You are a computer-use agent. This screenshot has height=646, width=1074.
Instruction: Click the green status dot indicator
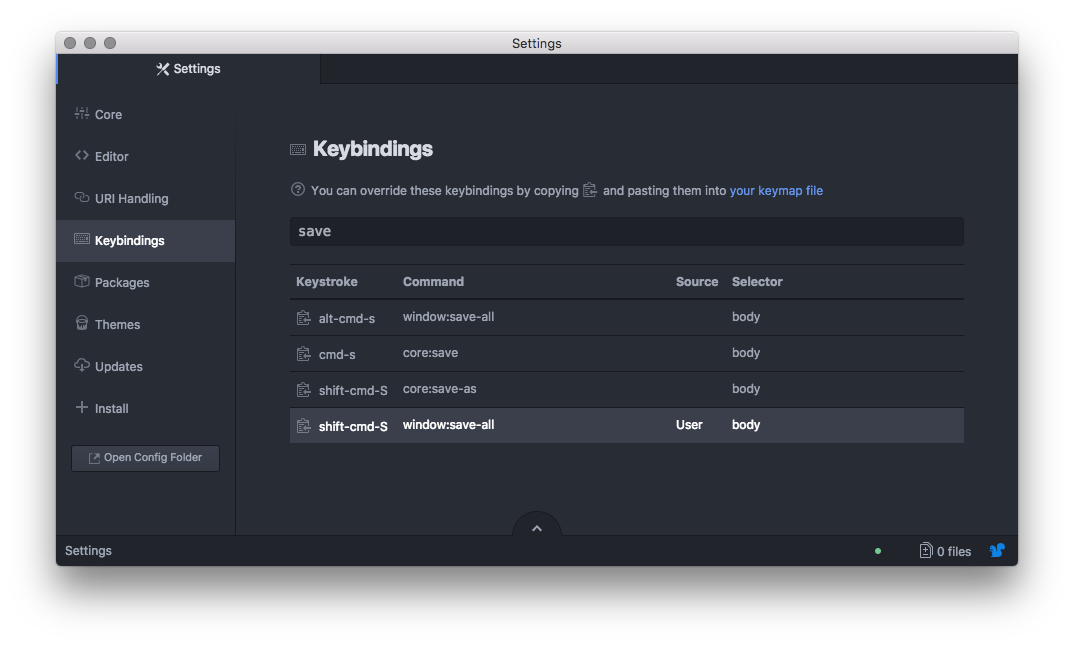coord(878,551)
